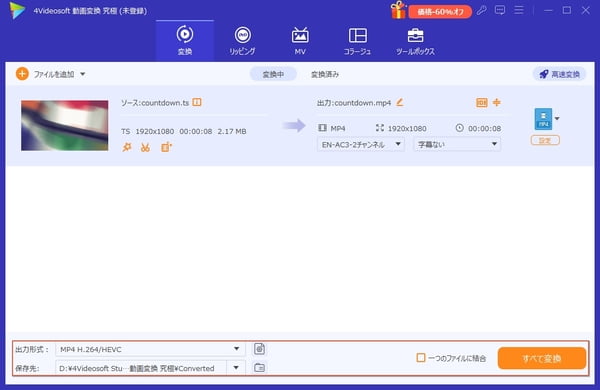
Task: Switch to the コラージュ tab
Action: (357, 41)
